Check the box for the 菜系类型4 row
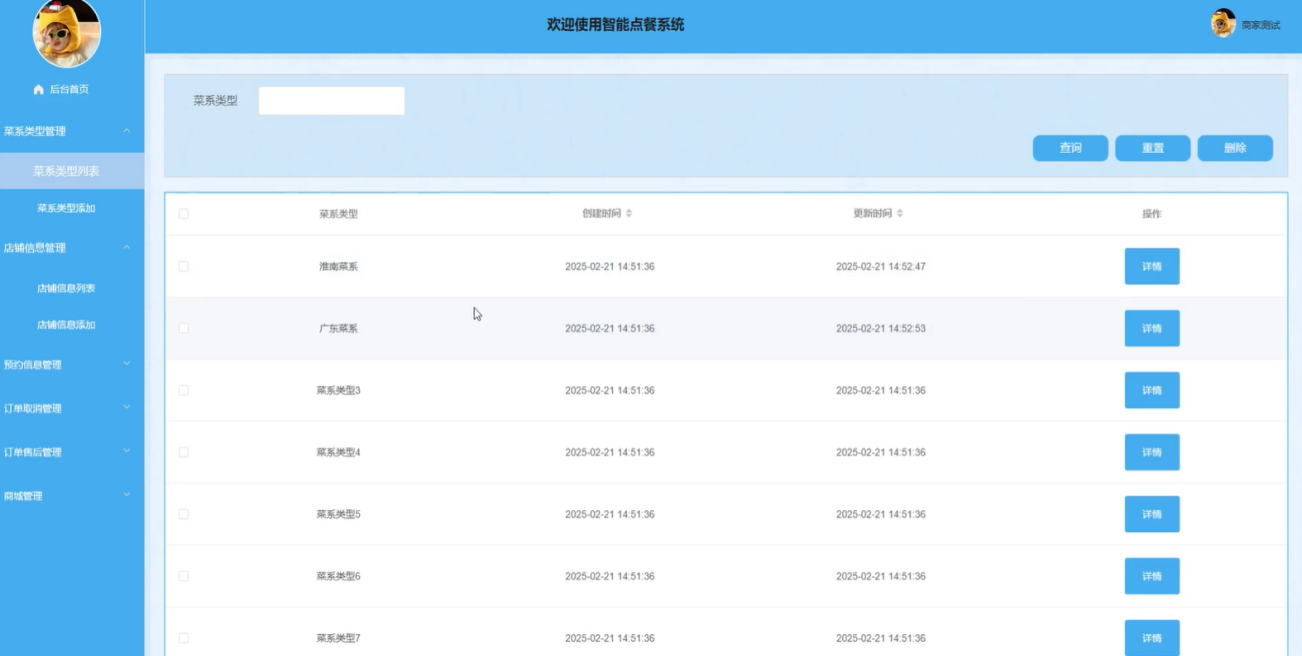 183,452
